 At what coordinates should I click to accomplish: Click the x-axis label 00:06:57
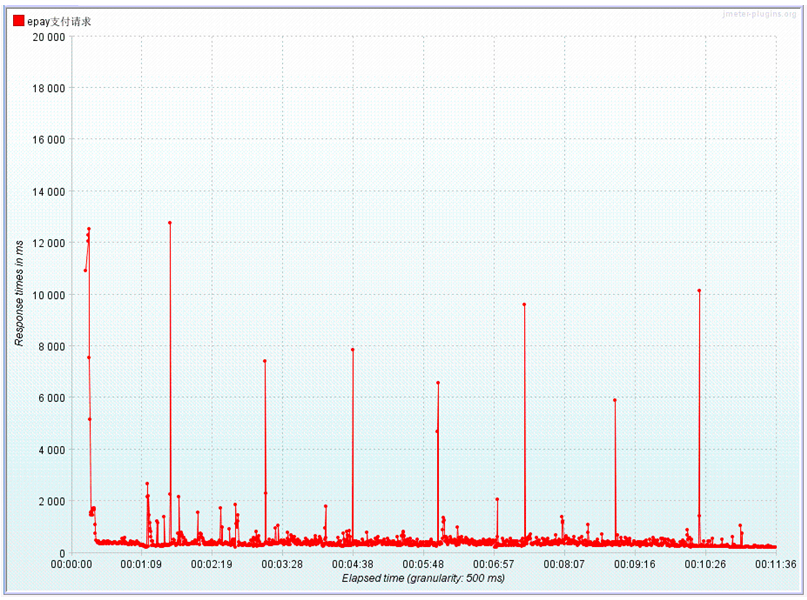point(494,564)
